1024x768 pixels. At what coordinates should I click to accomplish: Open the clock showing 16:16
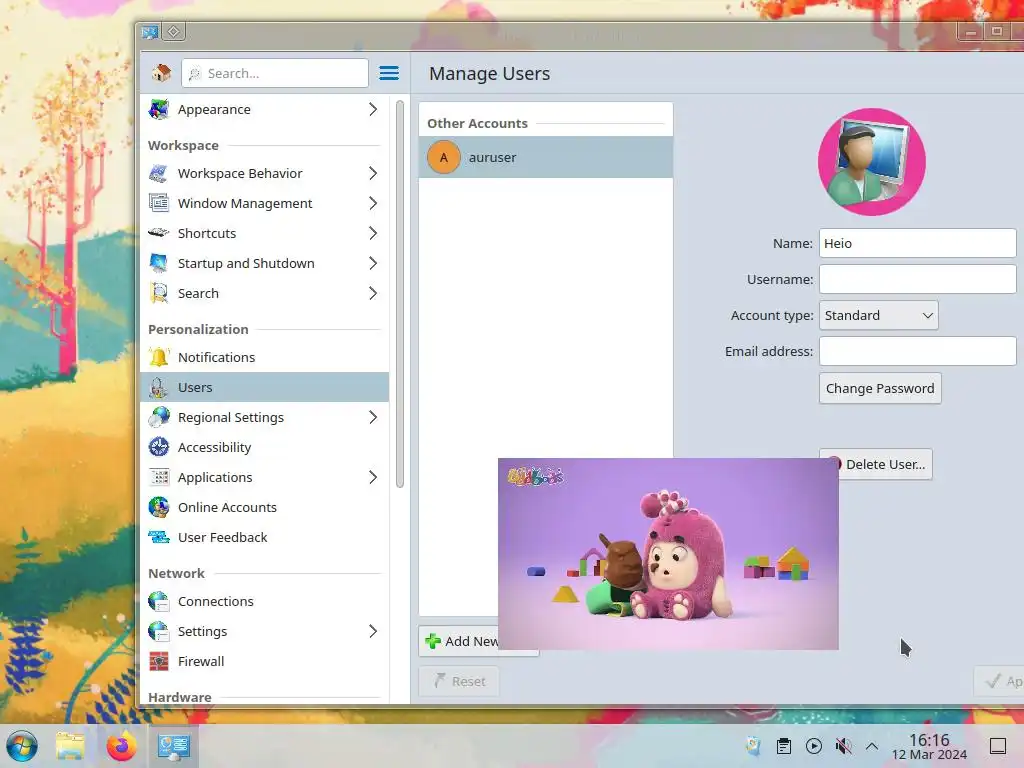click(929, 746)
